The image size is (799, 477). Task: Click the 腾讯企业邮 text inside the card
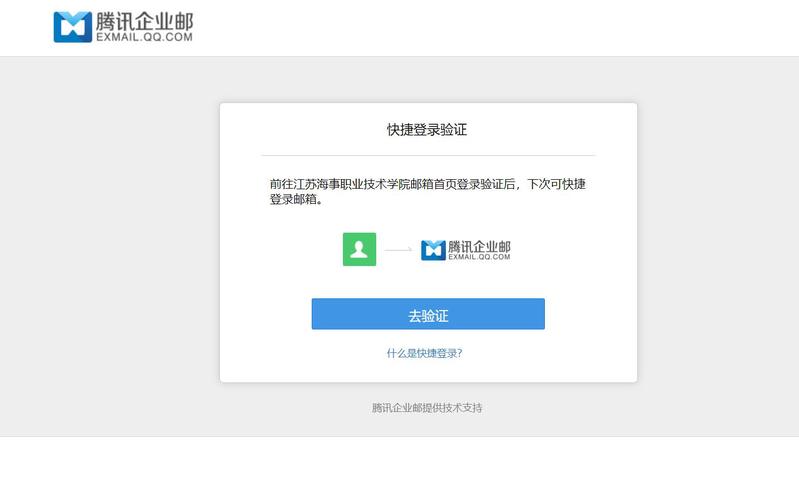click(479, 245)
